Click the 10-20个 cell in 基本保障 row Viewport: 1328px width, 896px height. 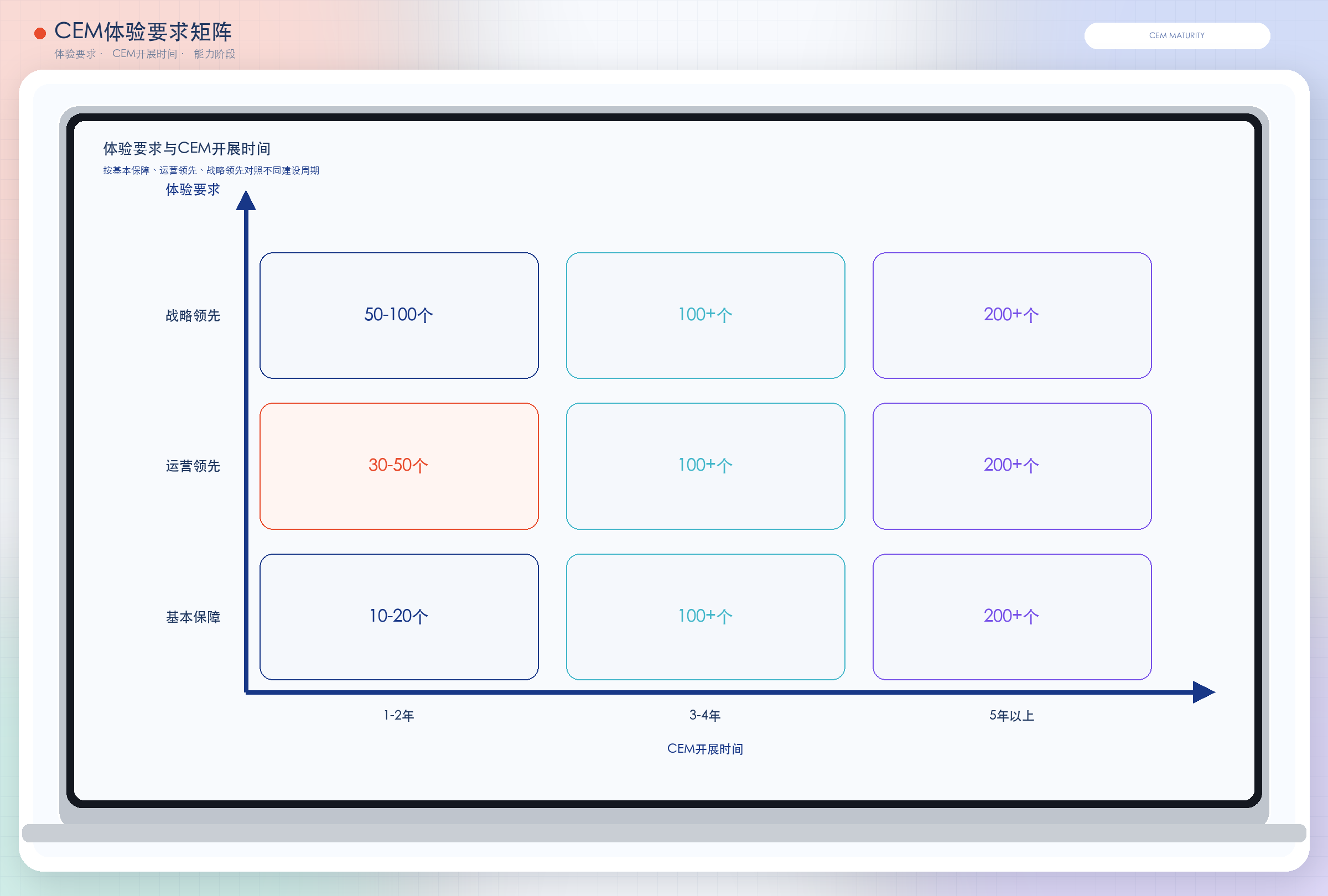click(x=399, y=617)
